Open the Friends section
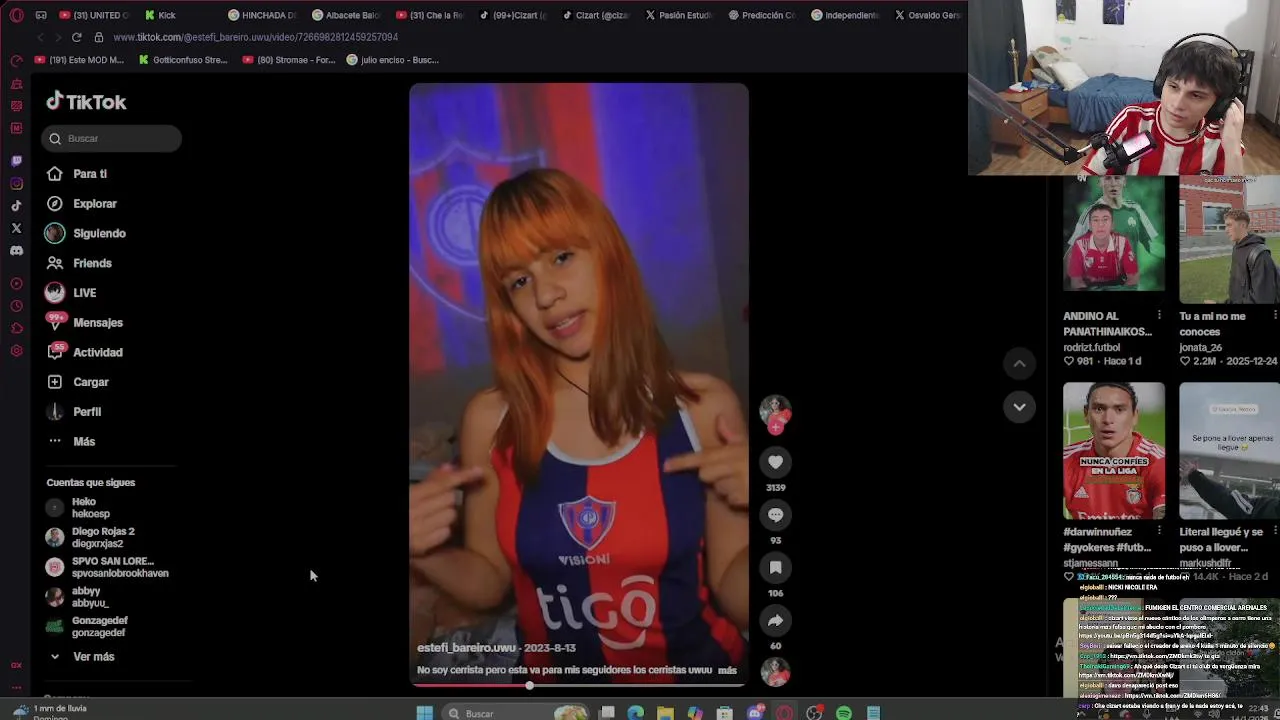 tap(79, 263)
